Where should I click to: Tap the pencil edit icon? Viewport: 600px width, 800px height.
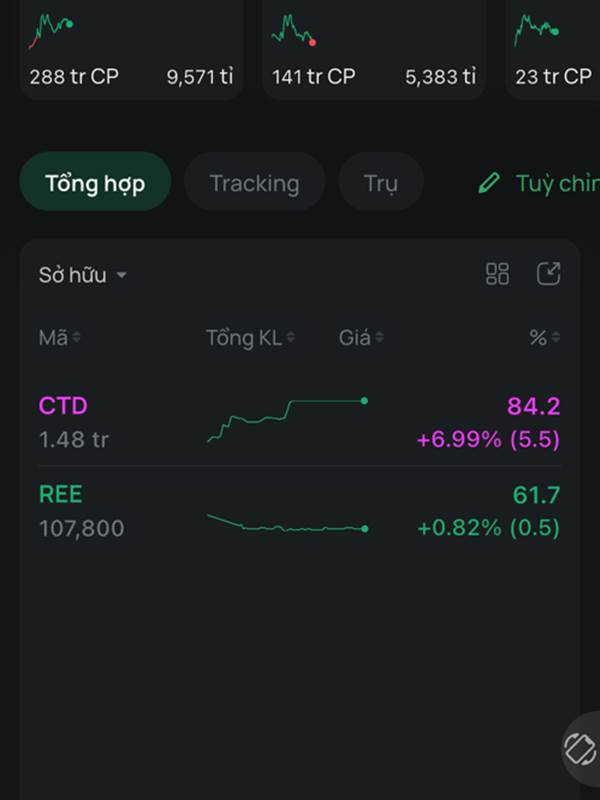[x=488, y=183]
